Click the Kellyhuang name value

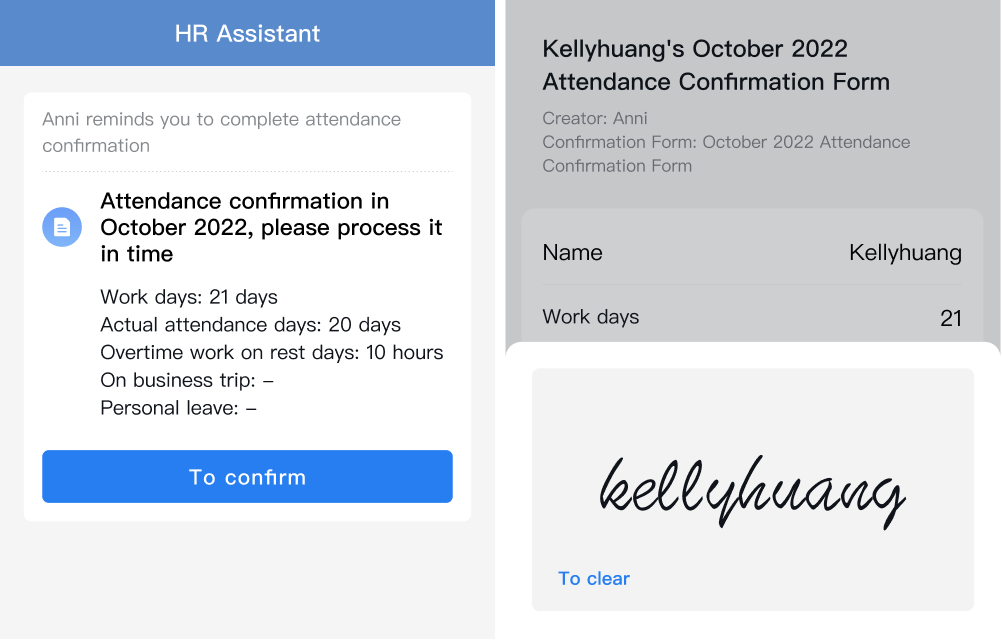(x=905, y=253)
